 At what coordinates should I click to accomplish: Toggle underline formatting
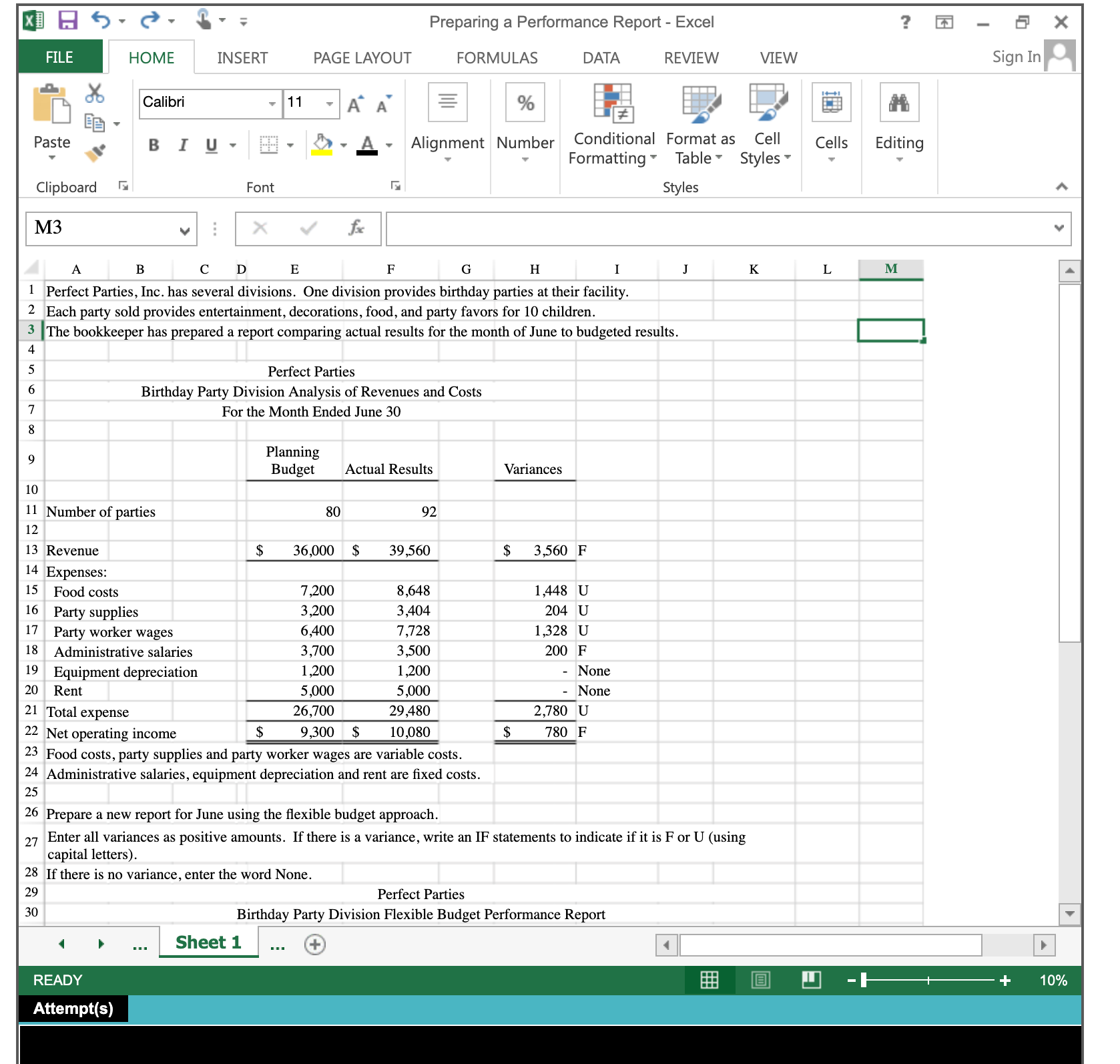(210, 146)
